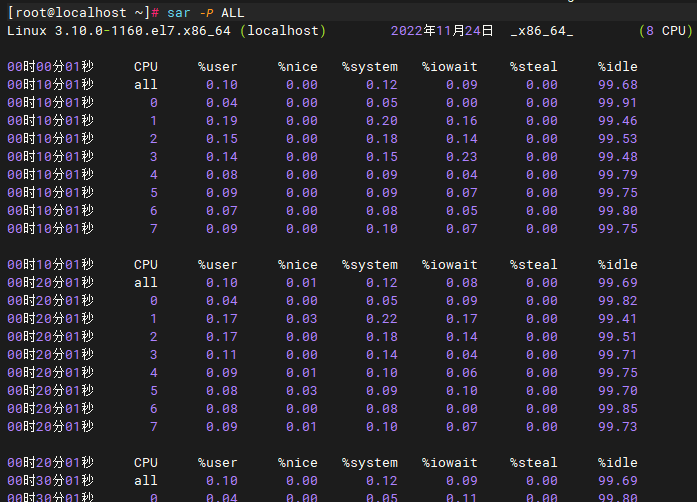Click the 99.91 idle value of CPU 0

617,103
